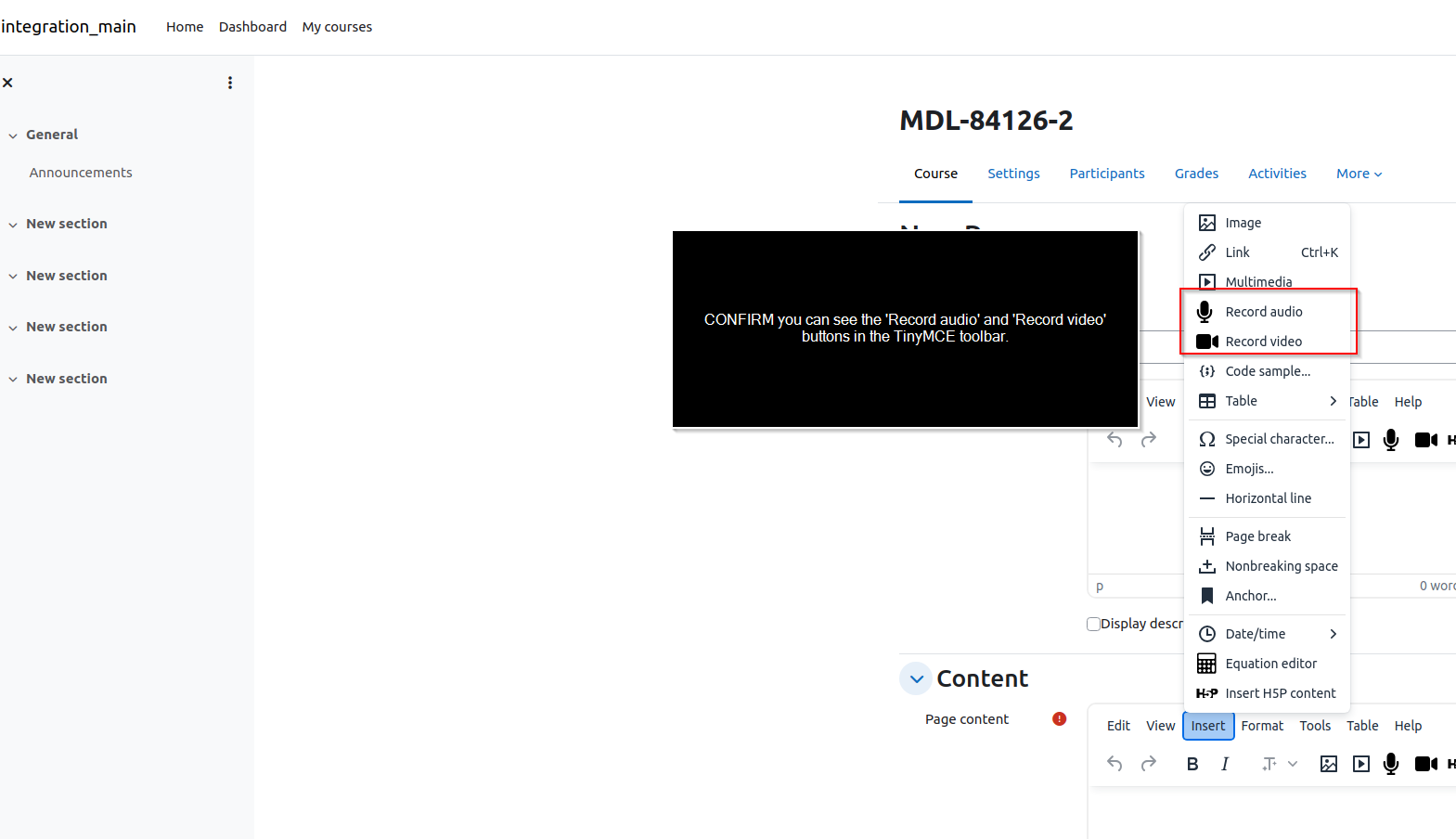Open Tools menu in Page content editor
This screenshot has height=839, width=1456.
[x=1315, y=726]
